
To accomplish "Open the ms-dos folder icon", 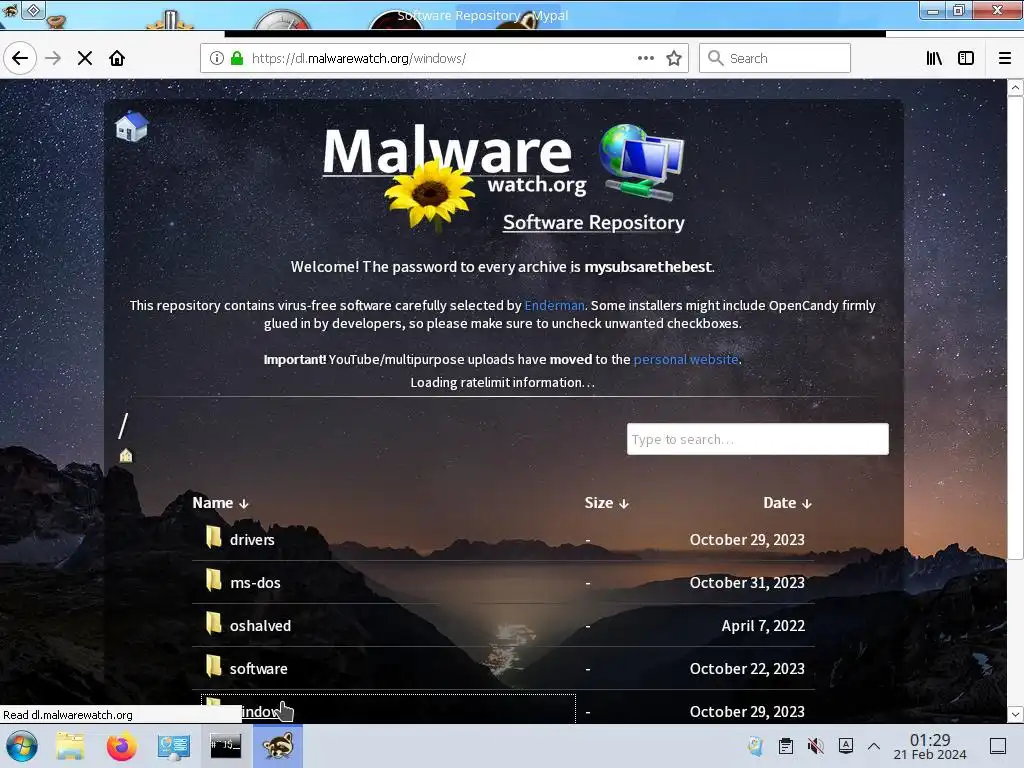I will 213,581.
